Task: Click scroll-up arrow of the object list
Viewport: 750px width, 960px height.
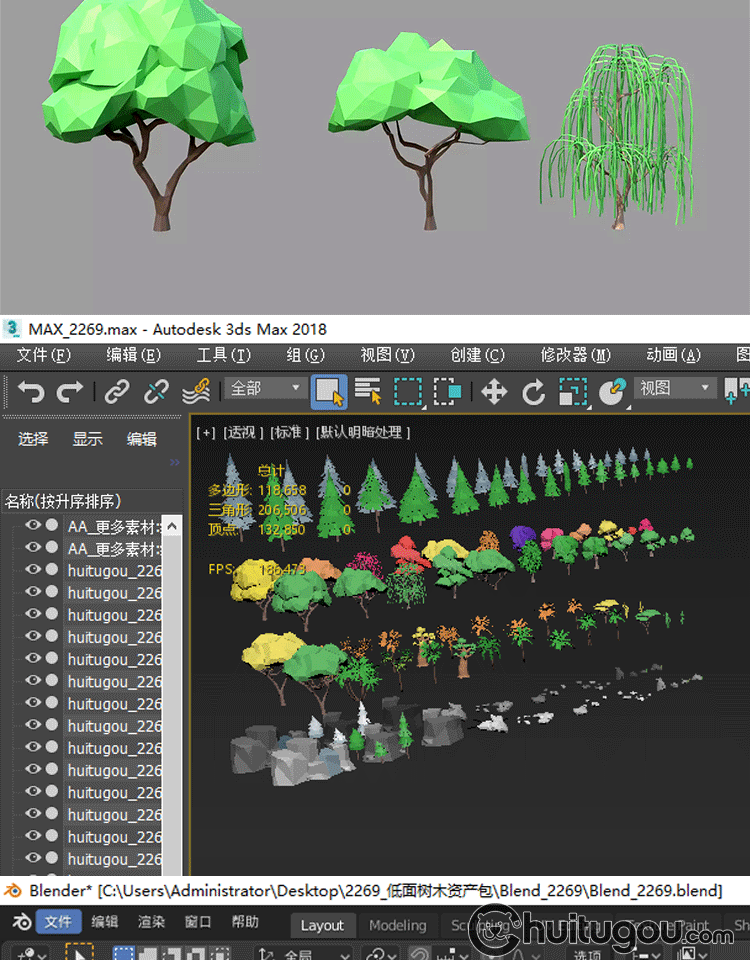Action: pos(172,525)
